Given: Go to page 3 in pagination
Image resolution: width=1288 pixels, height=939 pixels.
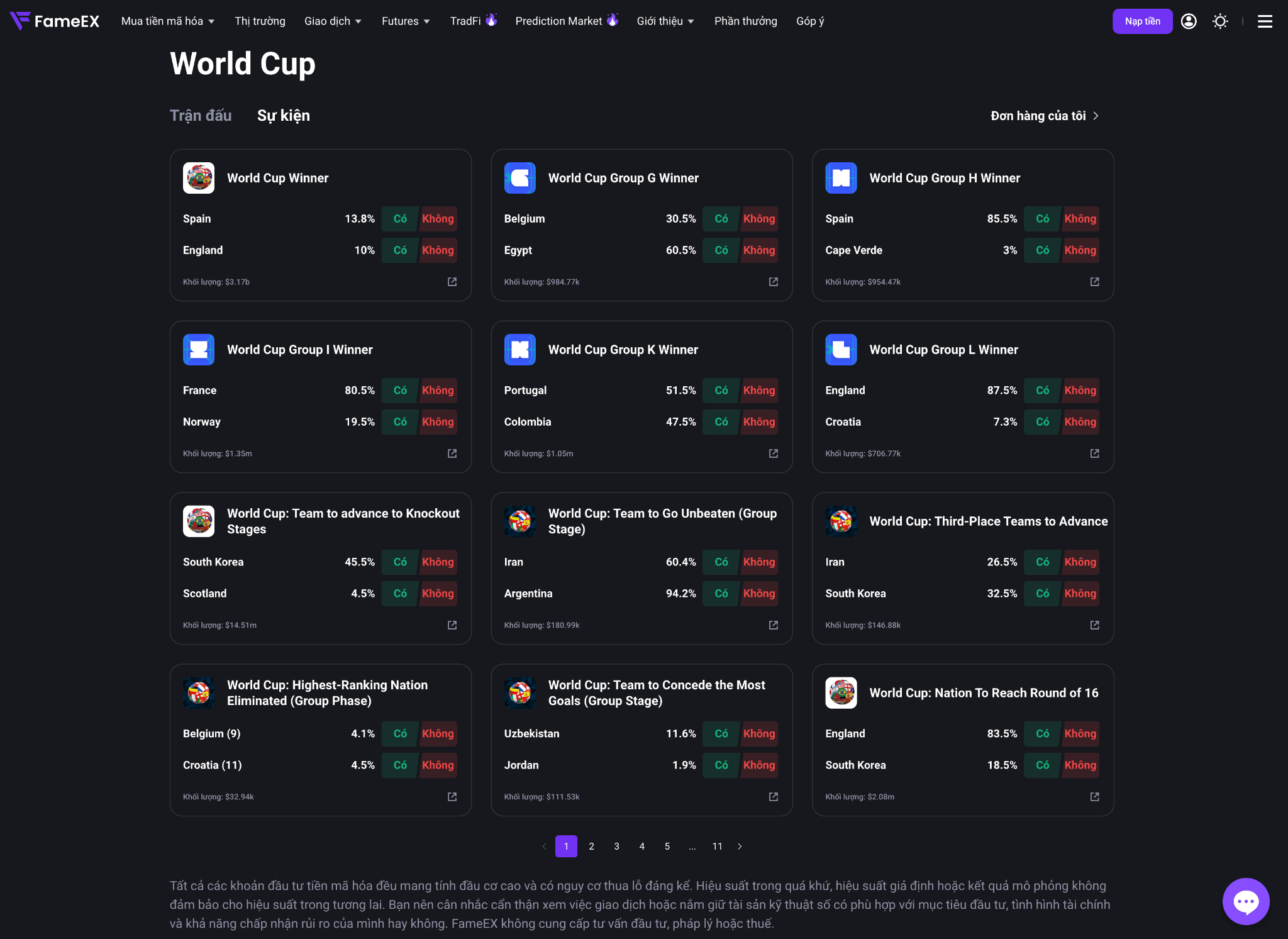Looking at the screenshot, I should [x=616, y=847].
